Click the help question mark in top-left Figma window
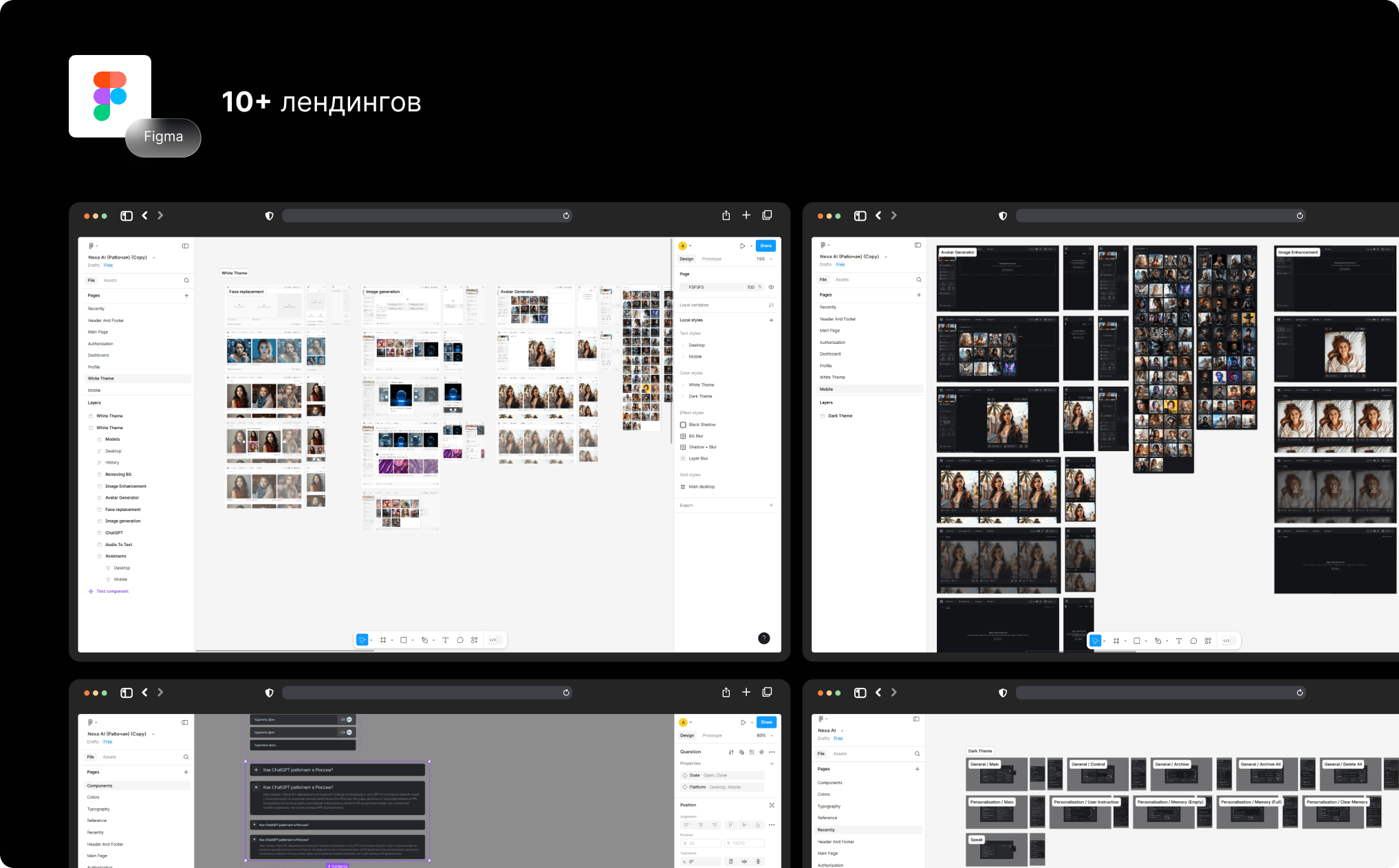The image size is (1399, 868). pos(763,638)
